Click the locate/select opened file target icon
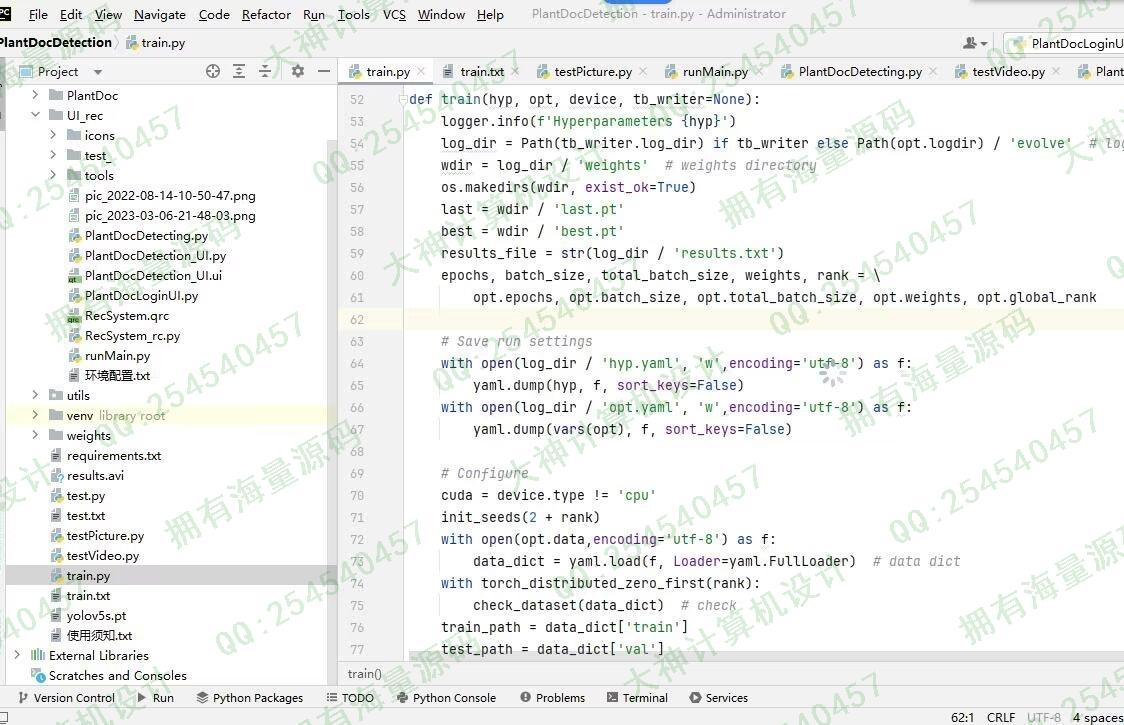Screen dimensions: 1124x725 pos(212,71)
